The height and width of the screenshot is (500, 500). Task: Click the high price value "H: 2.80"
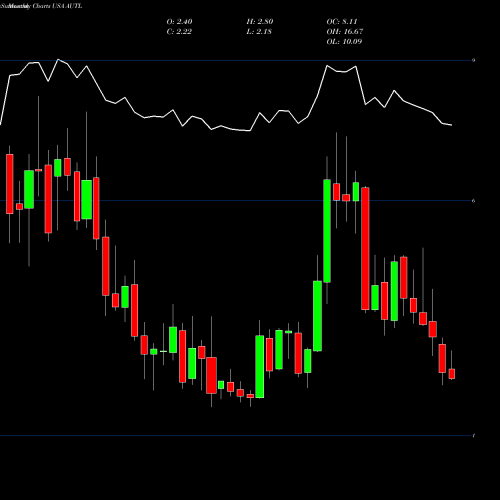coord(260,22)
